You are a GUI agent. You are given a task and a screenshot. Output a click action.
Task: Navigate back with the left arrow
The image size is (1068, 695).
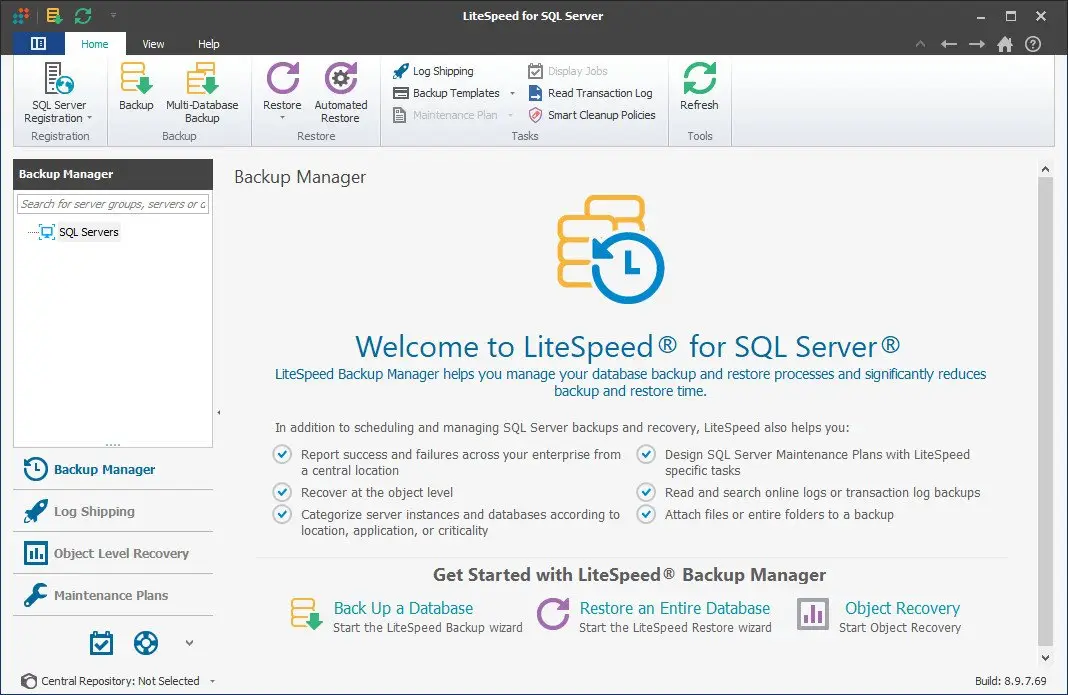coord(949,44)
